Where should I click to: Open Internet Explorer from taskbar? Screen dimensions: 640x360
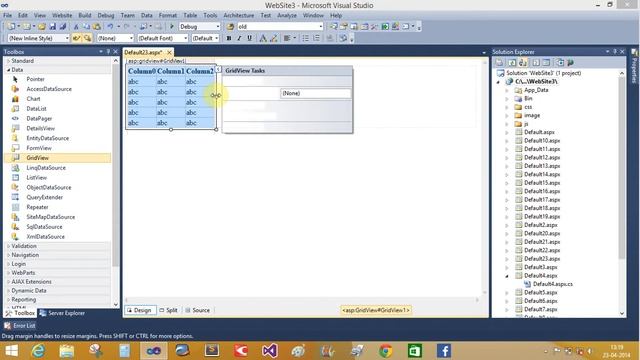click(x=38, y=351)
